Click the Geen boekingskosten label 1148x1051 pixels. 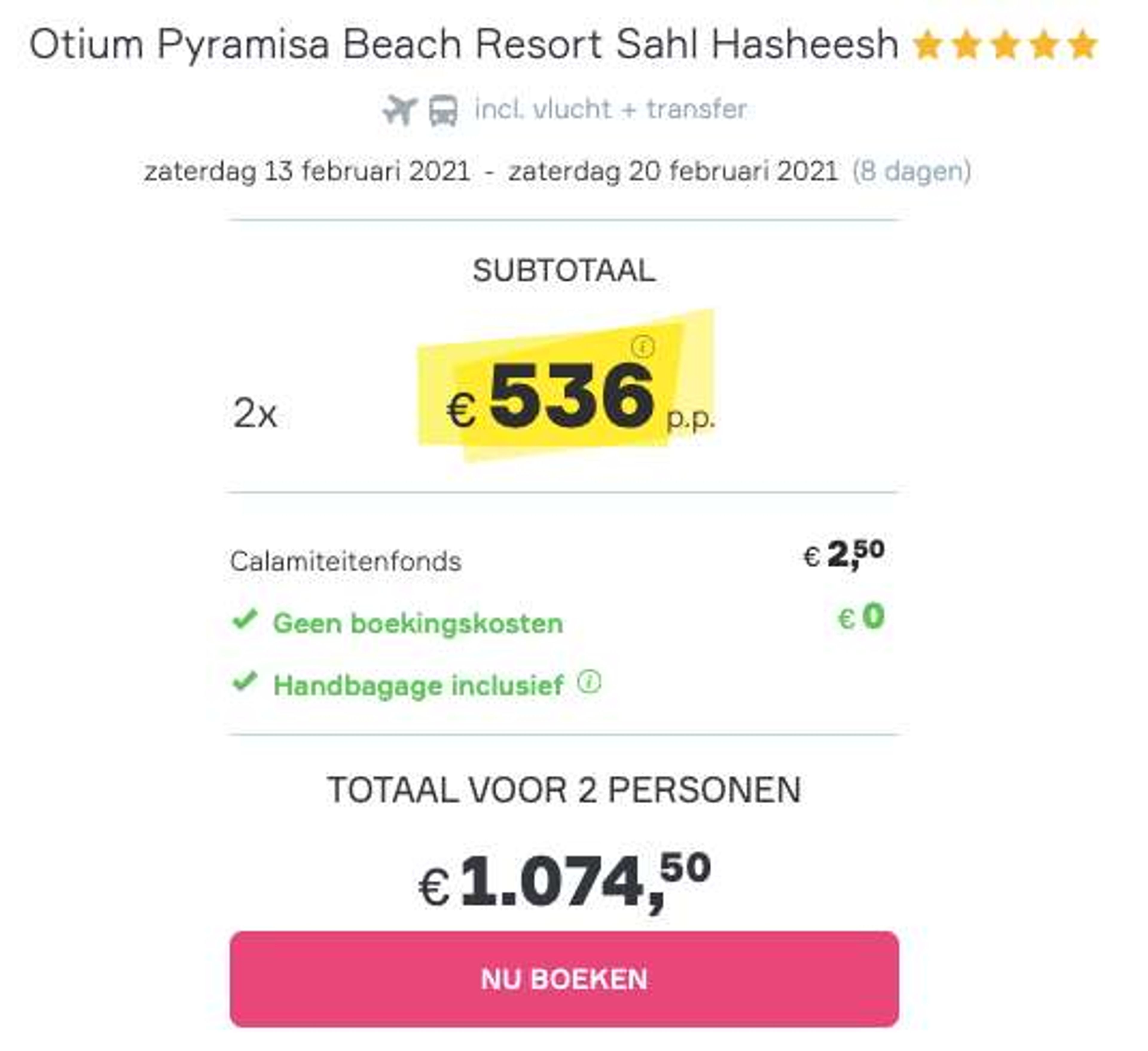(419, 623)
